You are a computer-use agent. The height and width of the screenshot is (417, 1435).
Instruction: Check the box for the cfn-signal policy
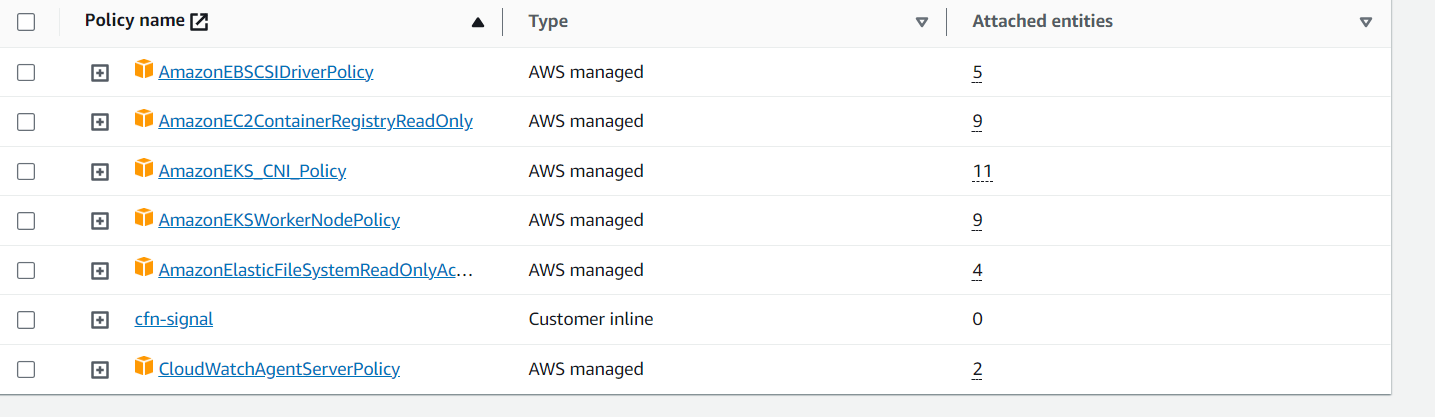point(26,320)
